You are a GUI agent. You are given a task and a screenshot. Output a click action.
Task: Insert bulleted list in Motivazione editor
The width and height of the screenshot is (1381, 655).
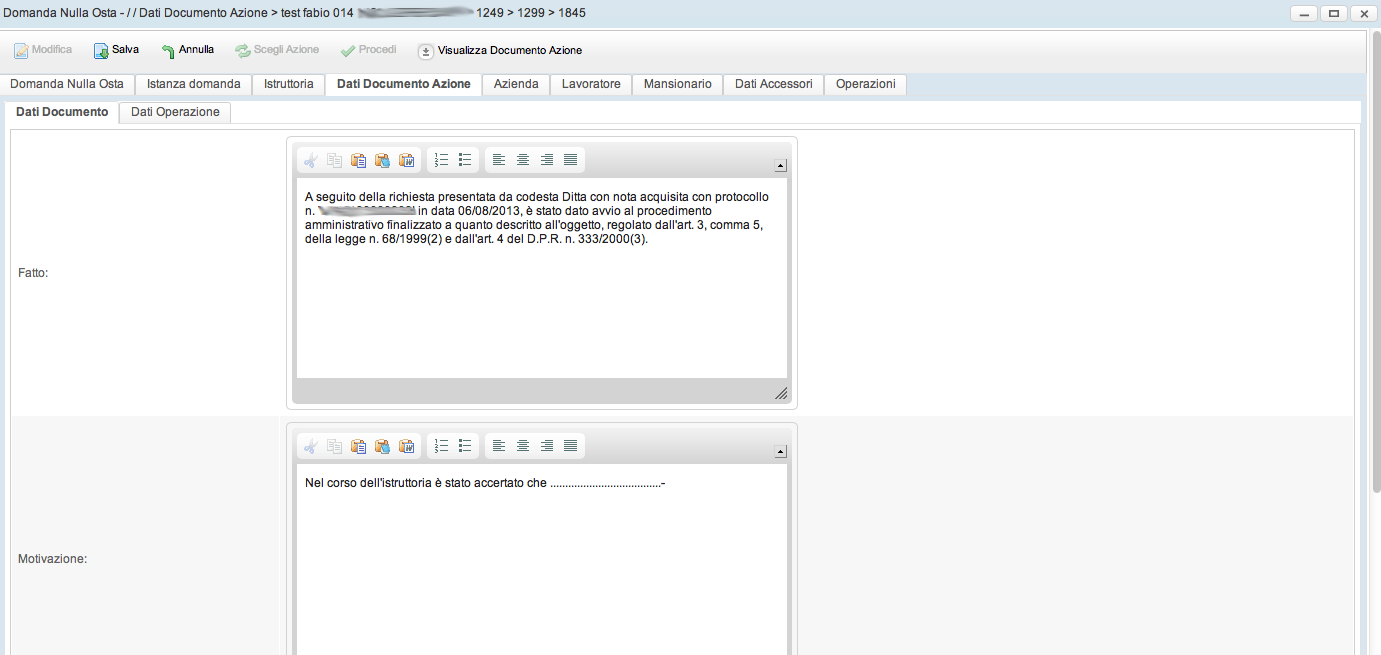click(x=465, y=446)
